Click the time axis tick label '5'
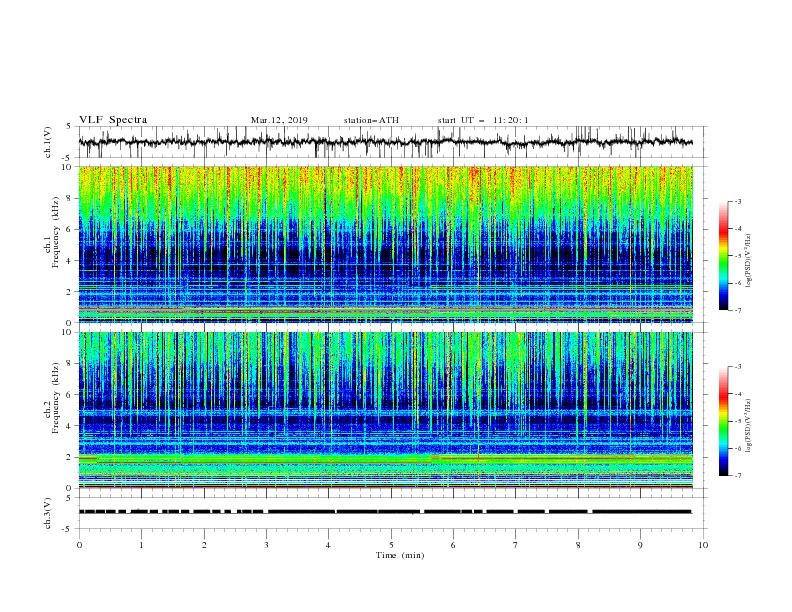The width and height of the screenshot is (792, 612). point(391,545)
